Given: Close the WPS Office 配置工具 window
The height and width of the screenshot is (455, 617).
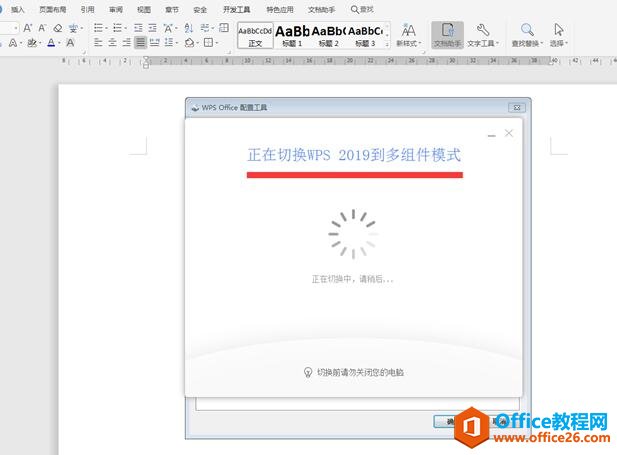Looking at the screenshot, I should click(x=517, y=107).
